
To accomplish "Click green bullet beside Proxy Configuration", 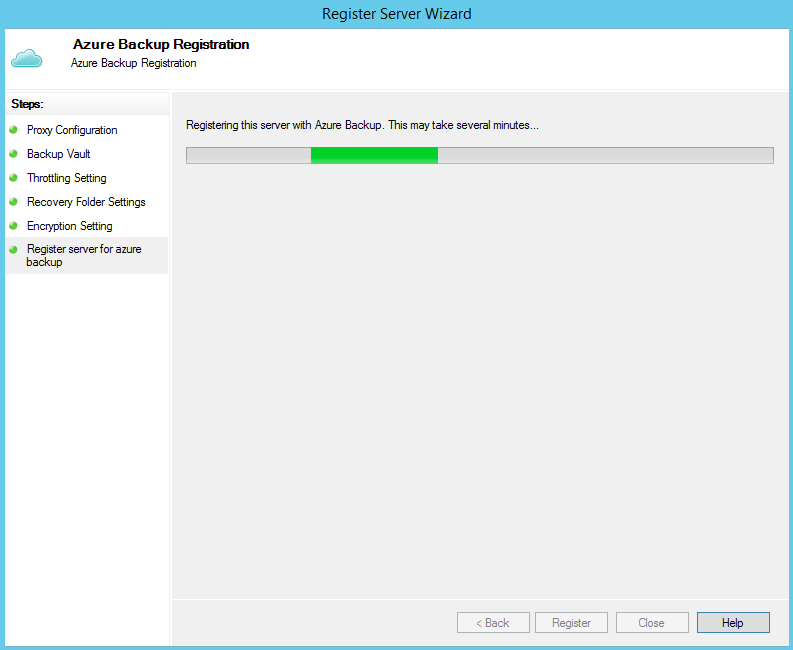I will [x=14, y=129].
